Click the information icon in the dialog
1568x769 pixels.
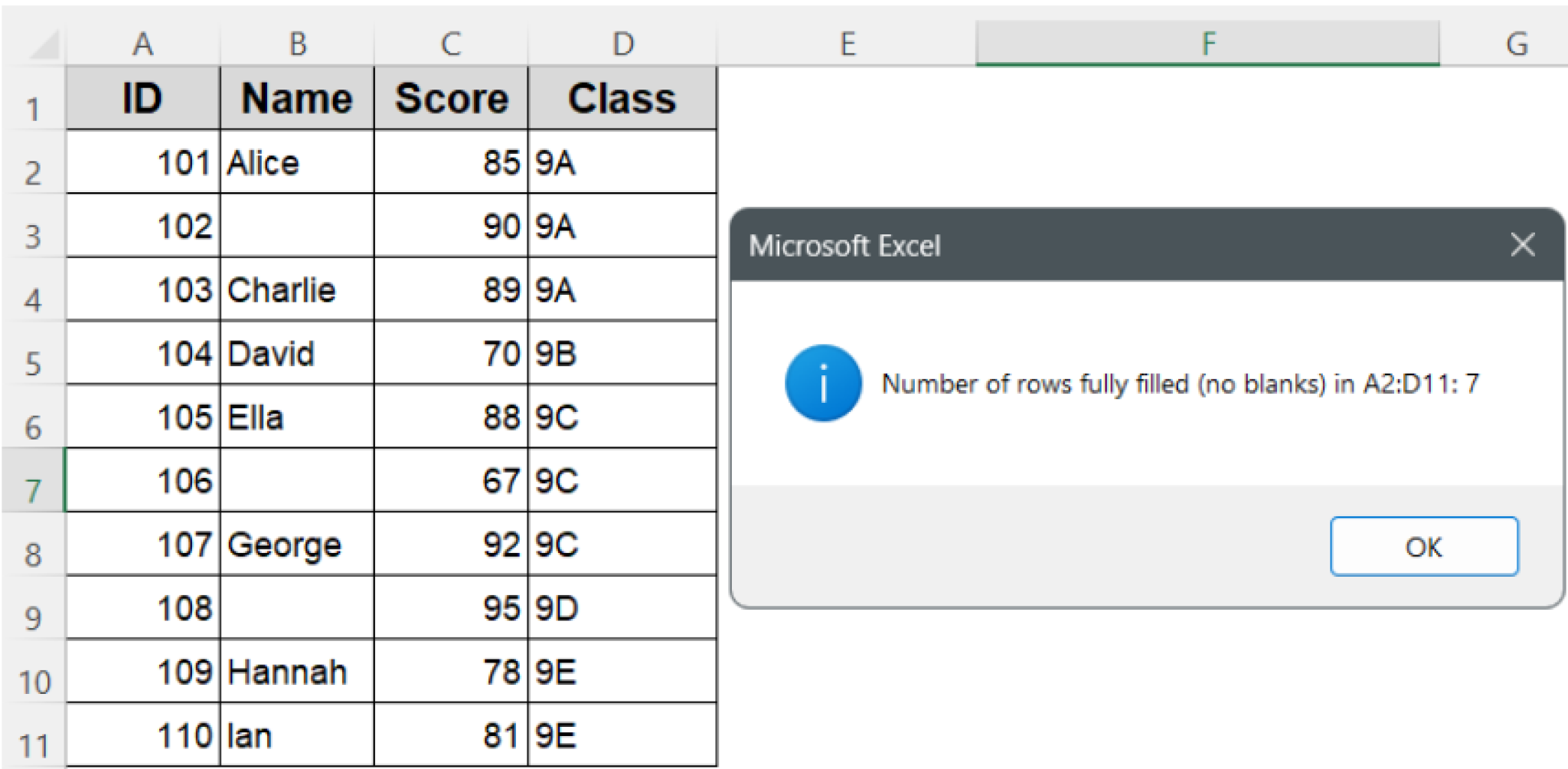[x=822, y=383]
